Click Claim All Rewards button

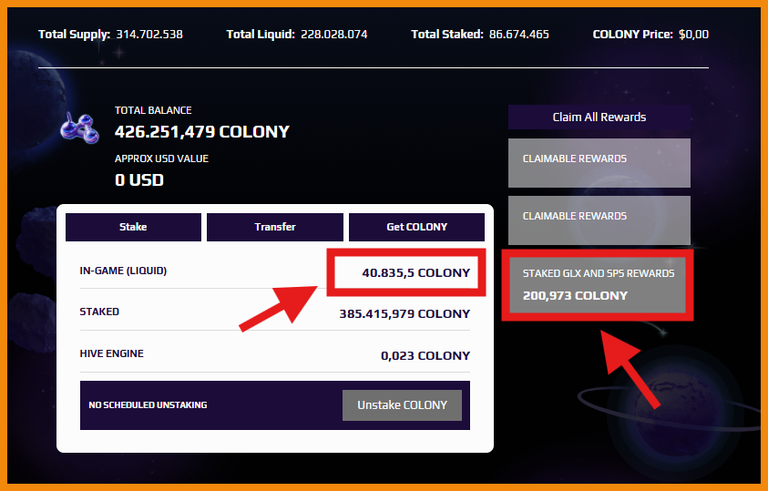[x=599, y=117]
